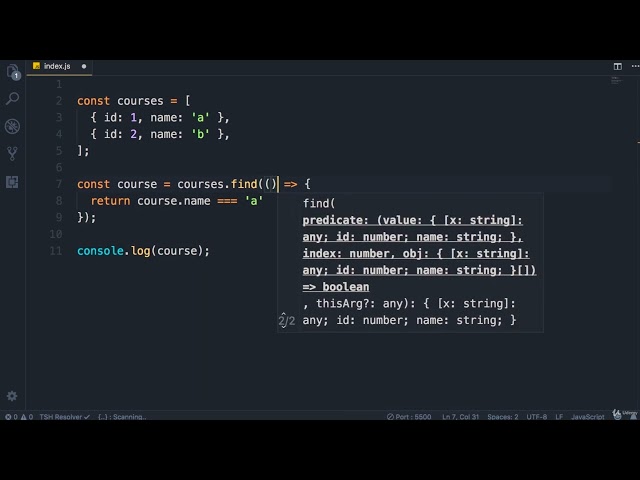Open the Search magnifier in activity bar
The image size is (640, 480).
pyautogui.click(x=13, y=98)
